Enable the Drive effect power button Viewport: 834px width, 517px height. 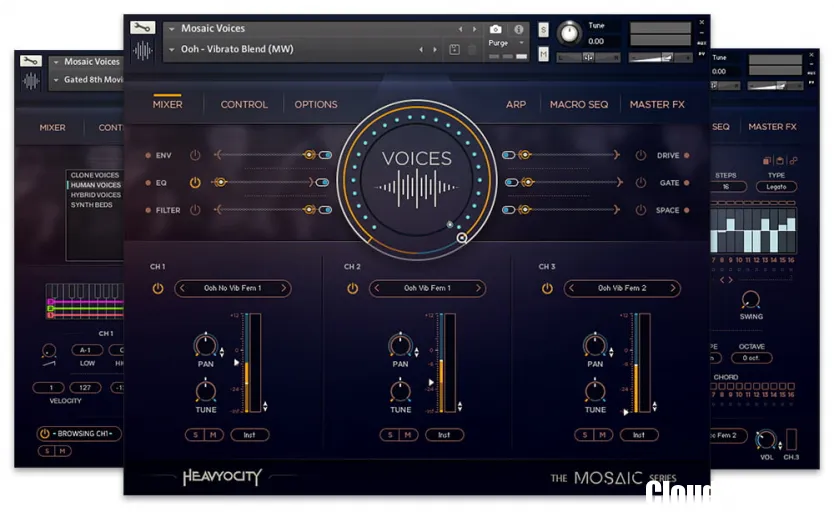coord(640,156)
